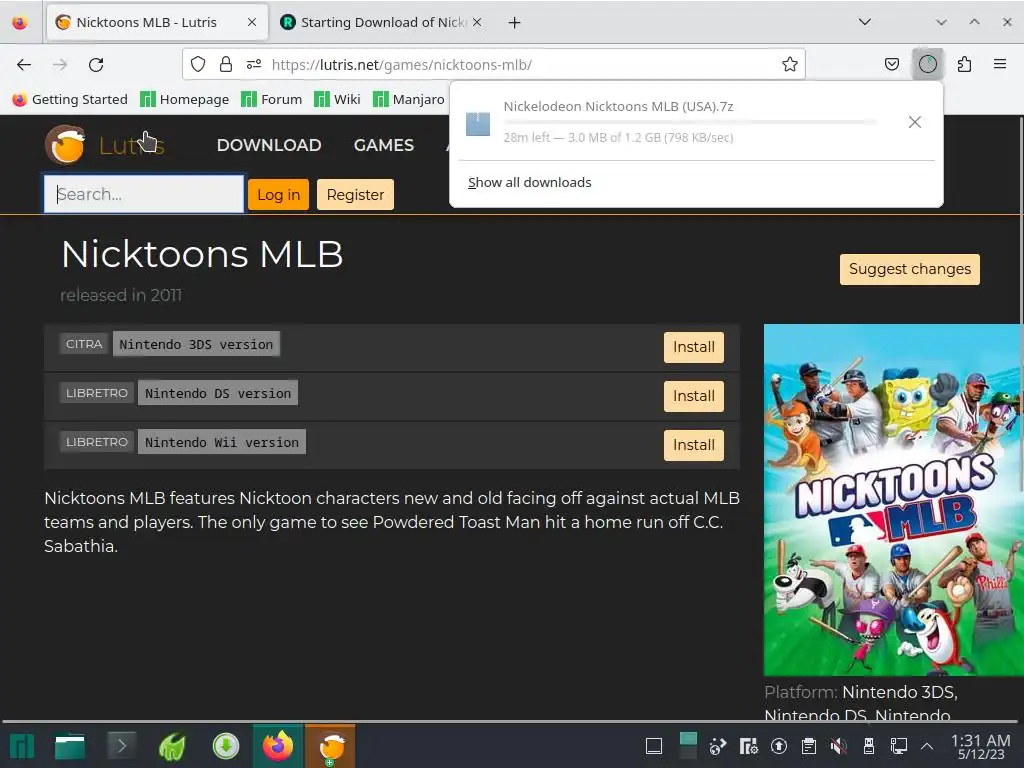This screenshot has height=768, width=1024.
Task: Click the CITRA runner tag
Action: point(84,344)
